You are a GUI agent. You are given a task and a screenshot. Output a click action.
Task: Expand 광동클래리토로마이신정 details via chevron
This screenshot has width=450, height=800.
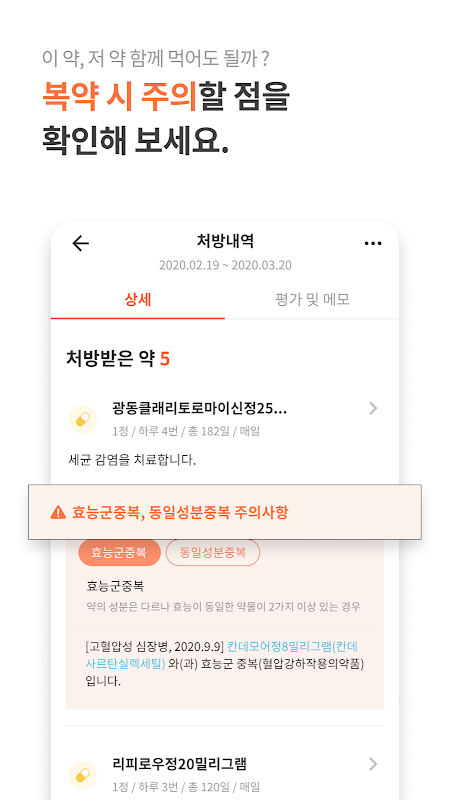click(x=373, y=408)
